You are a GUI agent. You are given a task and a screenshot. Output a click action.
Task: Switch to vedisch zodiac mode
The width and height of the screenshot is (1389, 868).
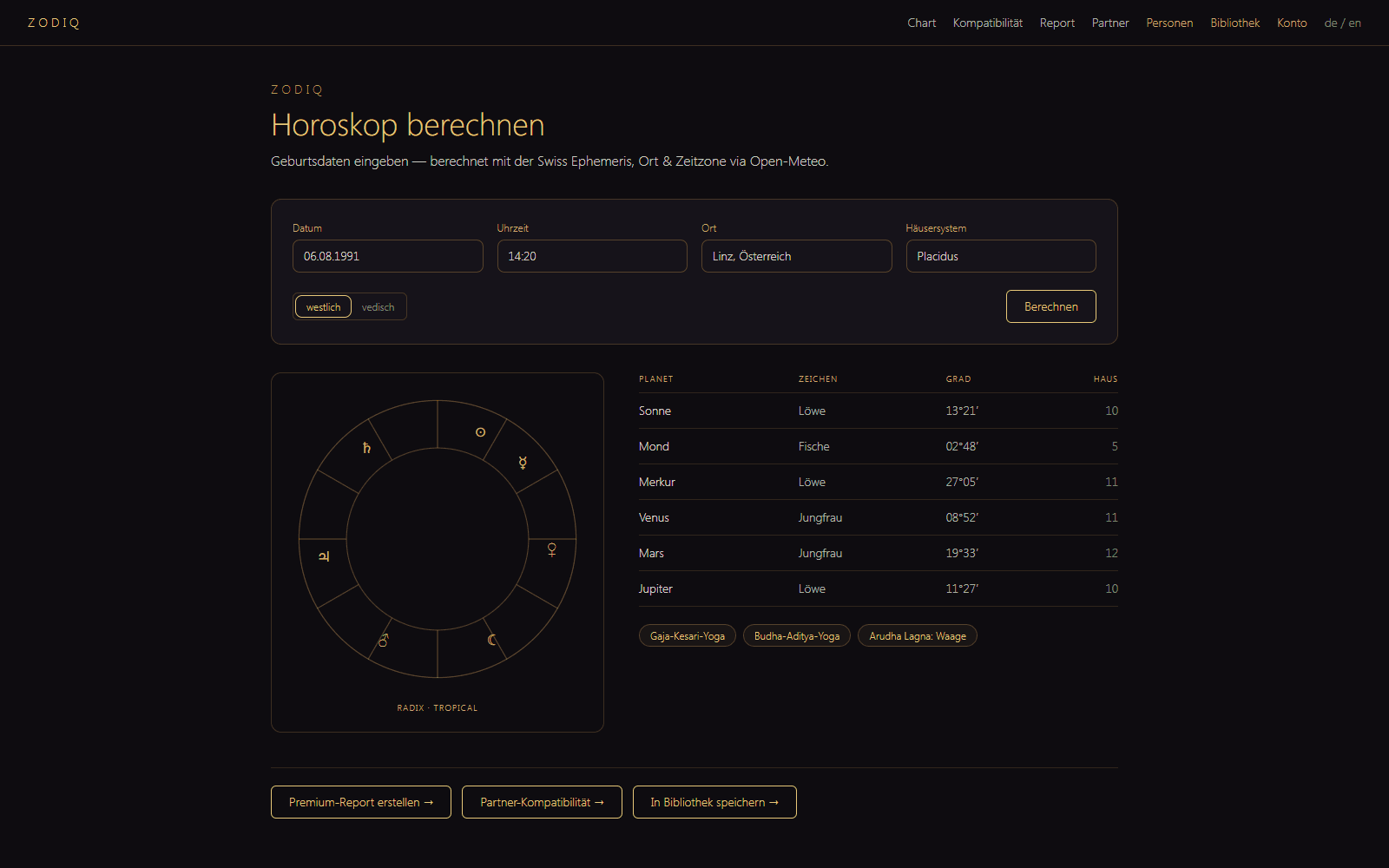click(x=378, y=306)
